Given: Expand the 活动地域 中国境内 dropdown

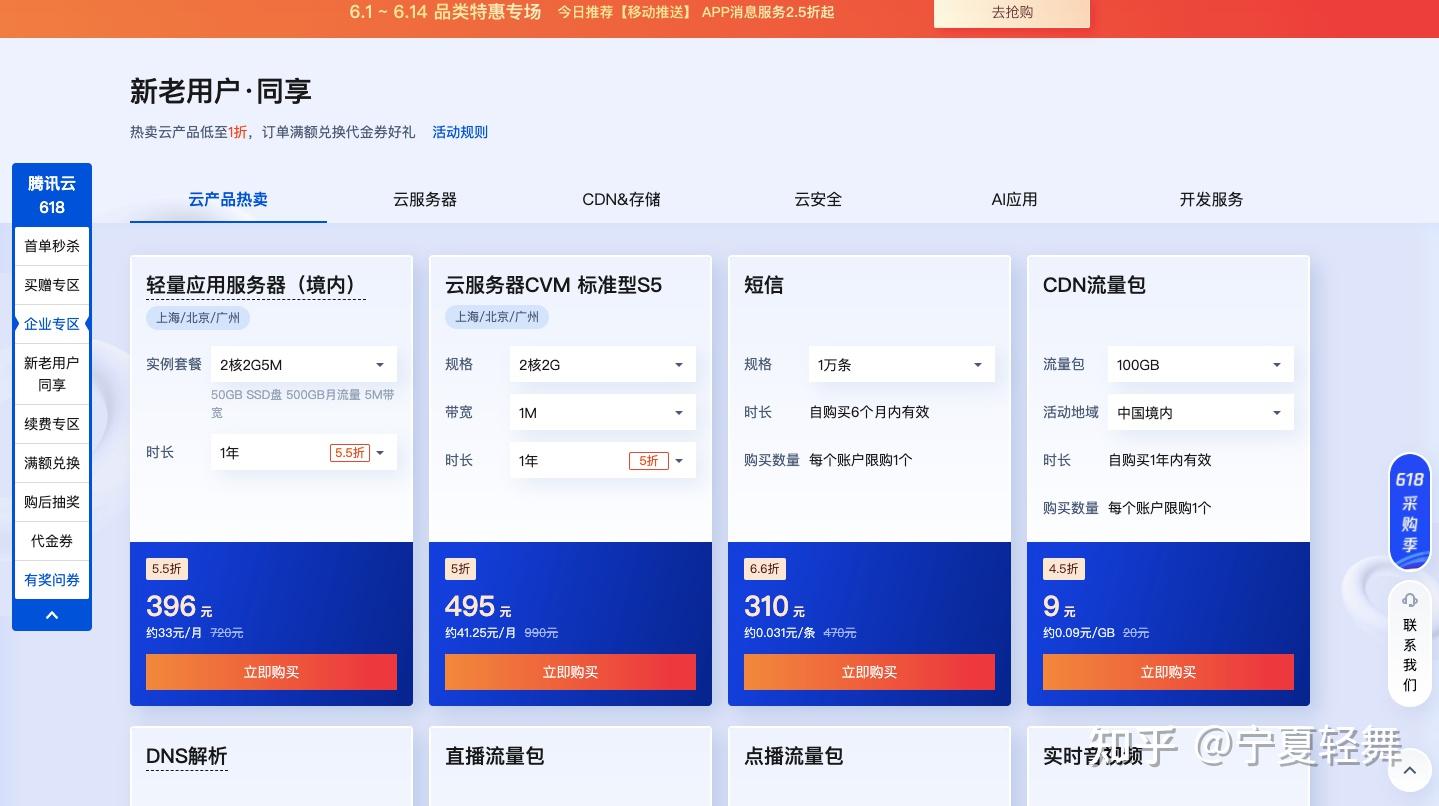Looking at the screenshot, I should 1201,413.
